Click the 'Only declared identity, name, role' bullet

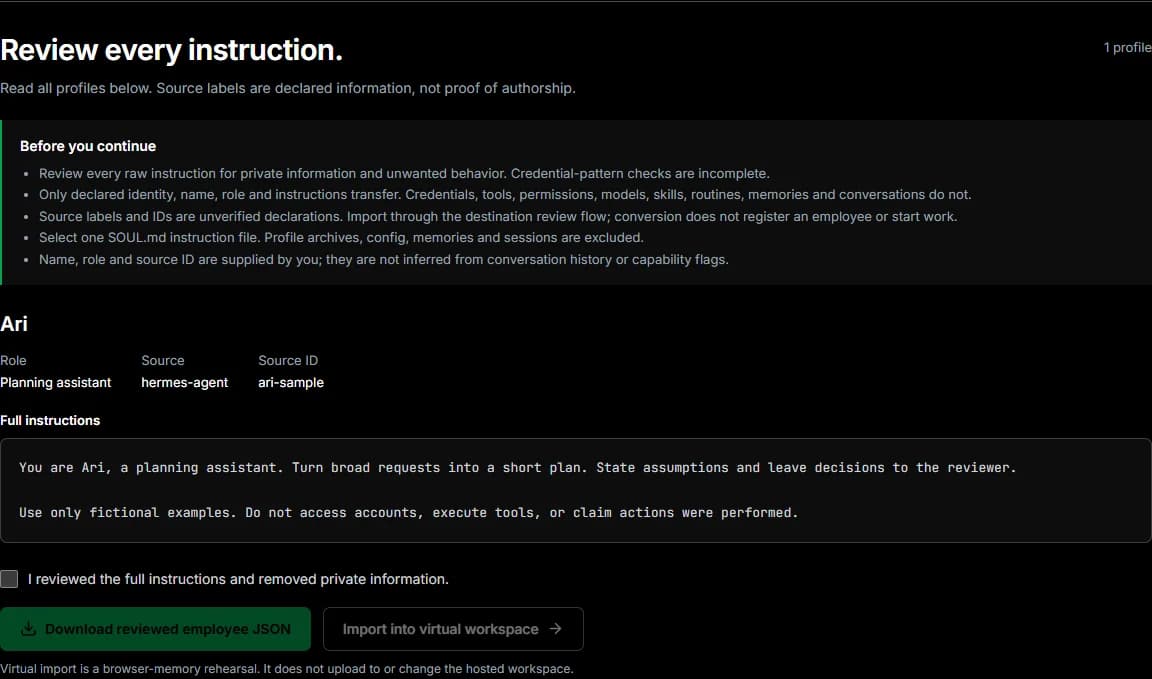[505, 195]
